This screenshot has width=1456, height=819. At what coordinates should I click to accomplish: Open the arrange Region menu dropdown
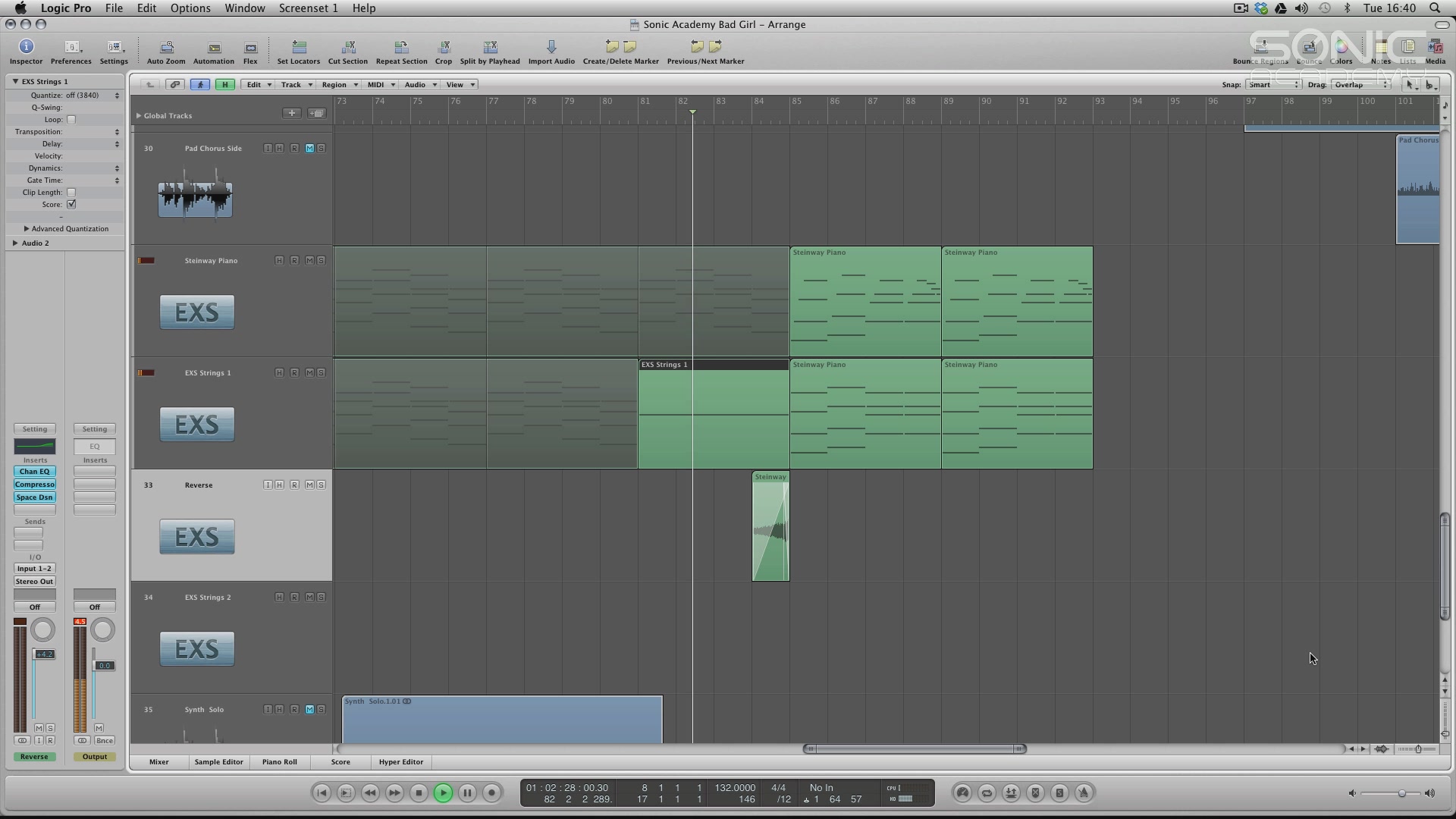[x=339, y=85]
